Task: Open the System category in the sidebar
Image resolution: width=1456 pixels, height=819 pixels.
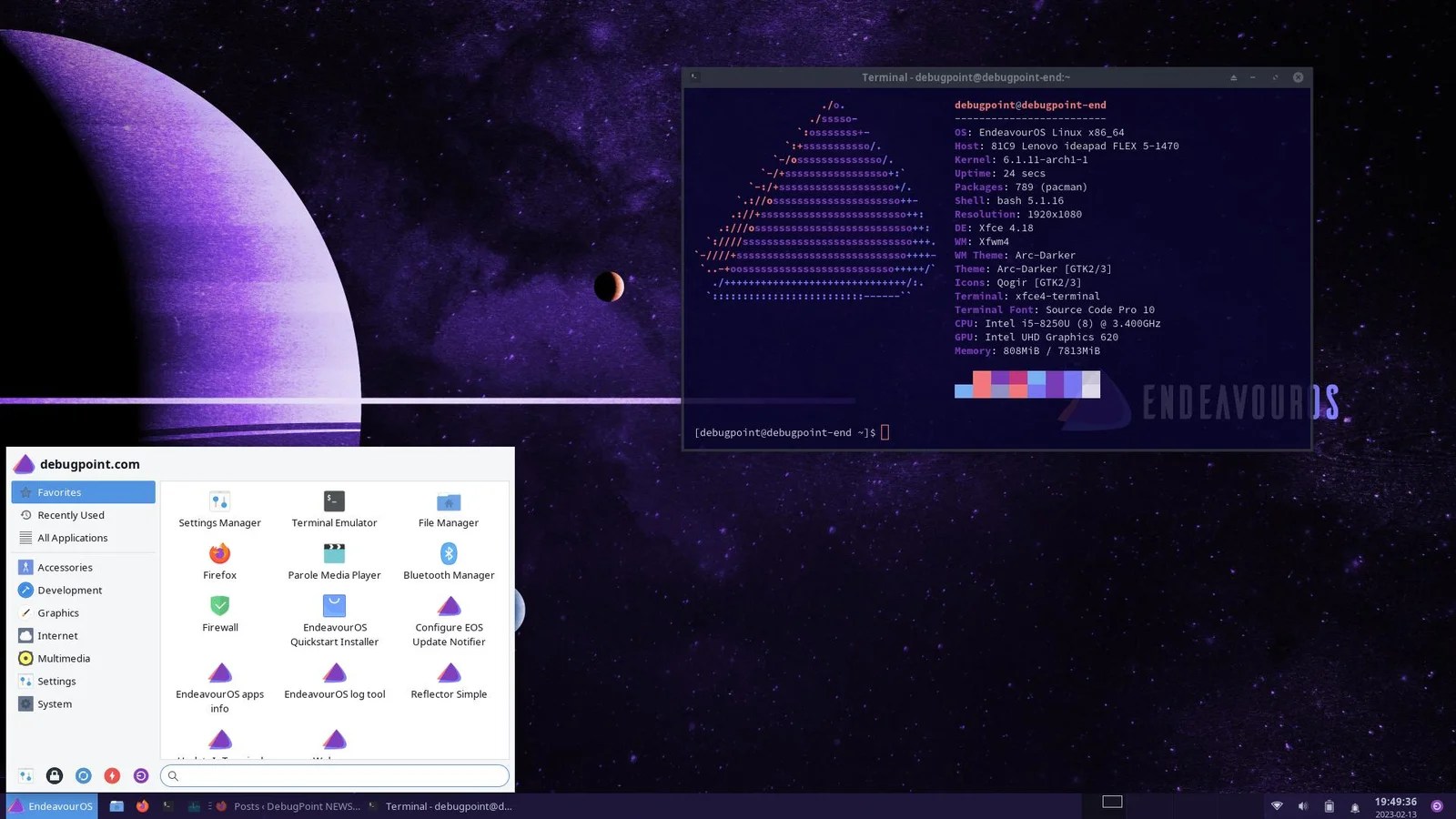Action: tap(55, 703)
